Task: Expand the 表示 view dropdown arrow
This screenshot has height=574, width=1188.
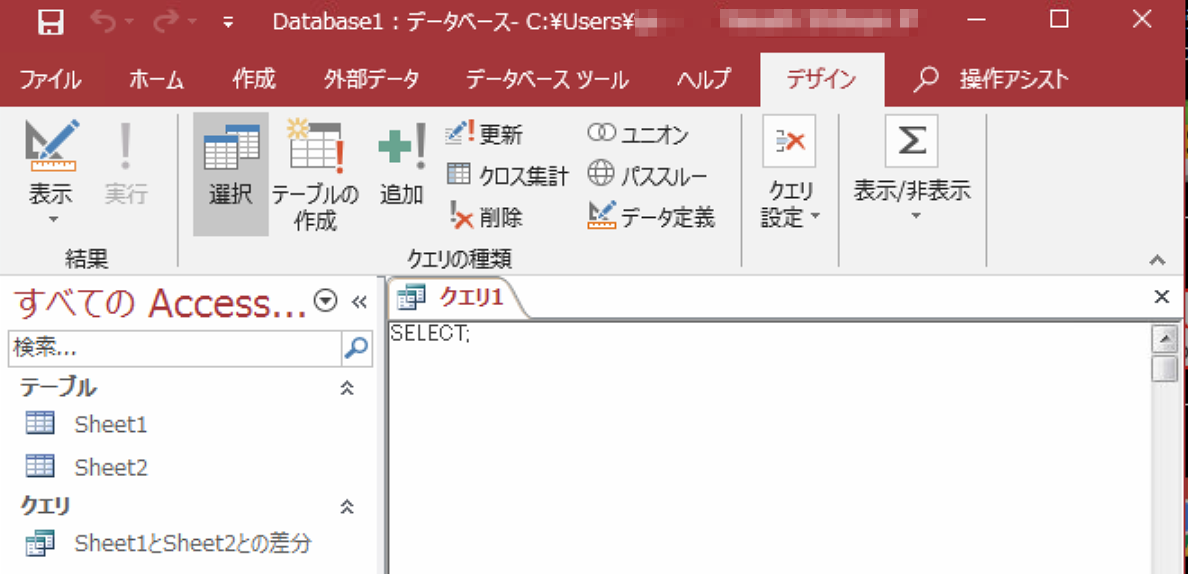Action: click(x=53, y=220)
